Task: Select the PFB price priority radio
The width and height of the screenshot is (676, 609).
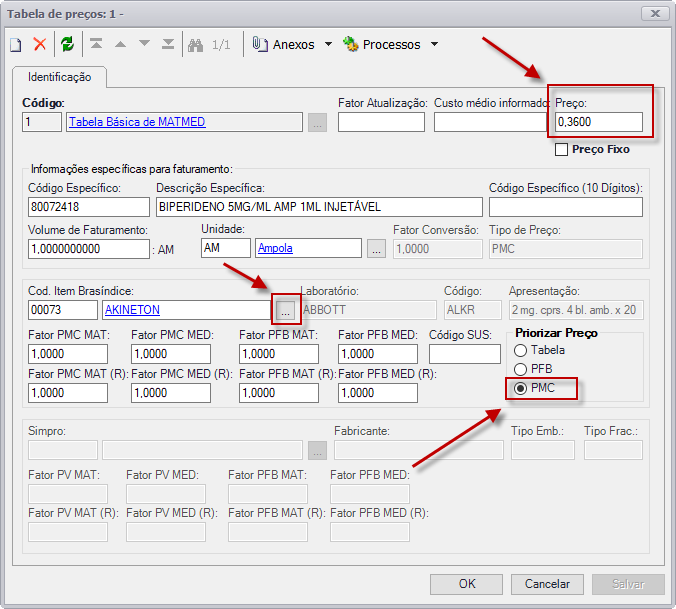Action: pos(520,369)
